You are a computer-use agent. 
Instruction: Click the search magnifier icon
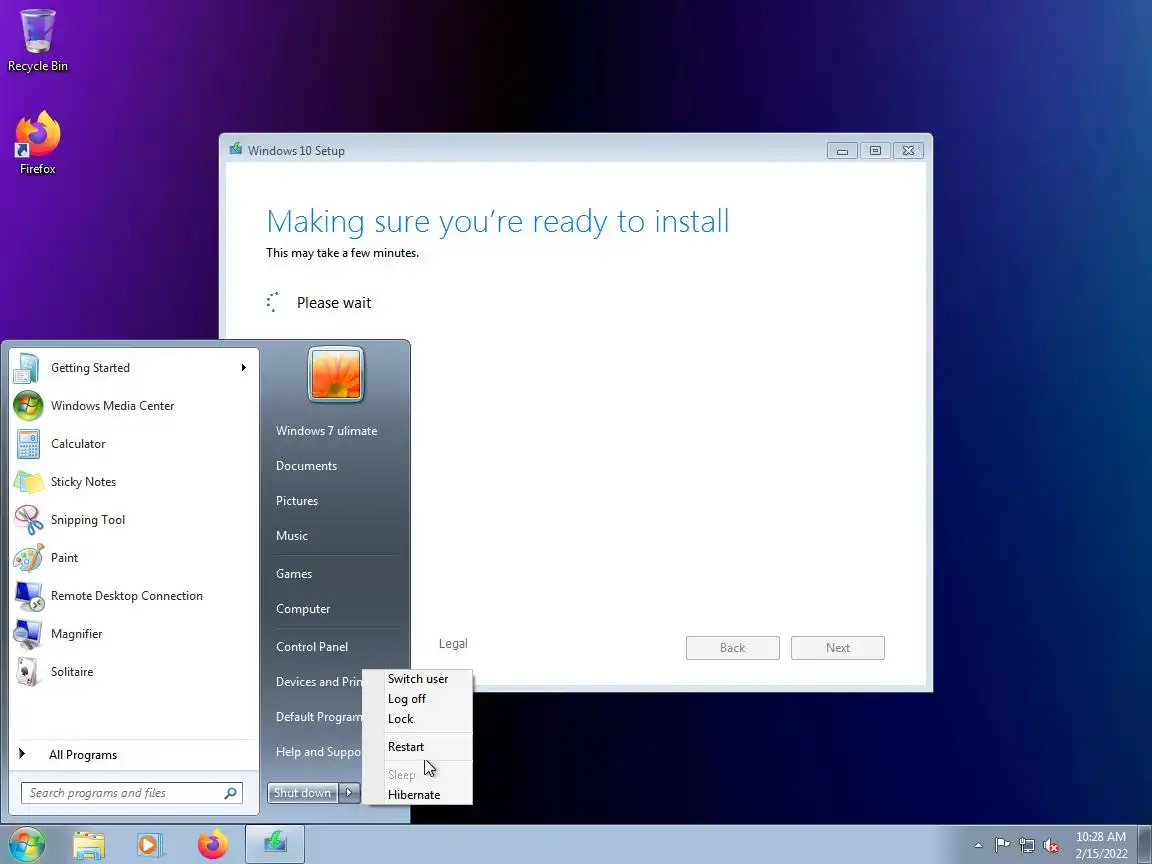[x=231, y=793]
